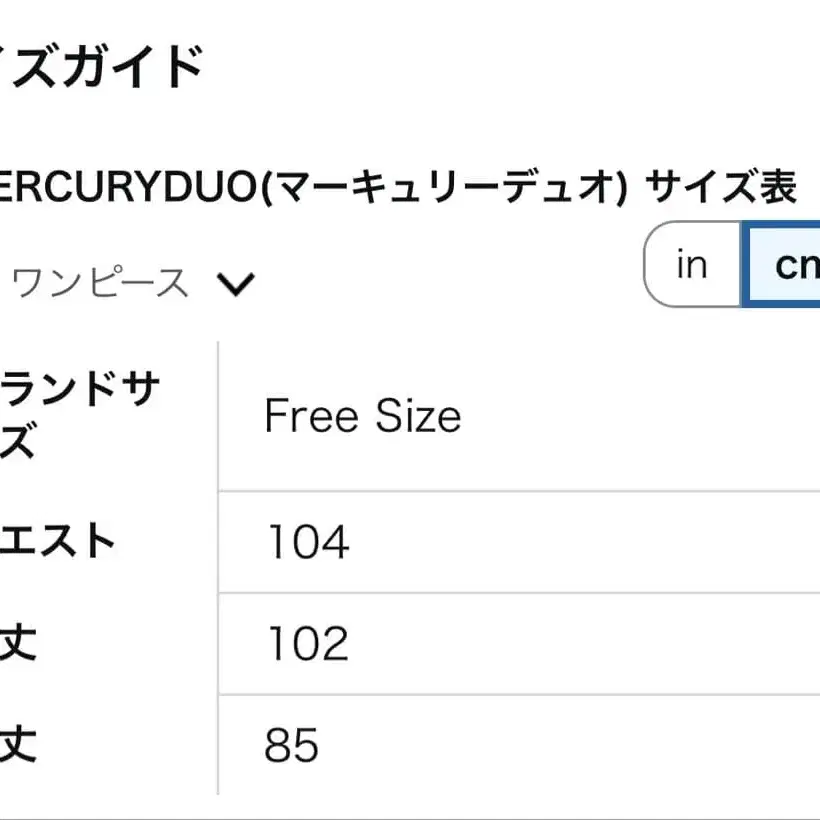
Task: Select the ウエスト row label
Action: click(58, 541)
